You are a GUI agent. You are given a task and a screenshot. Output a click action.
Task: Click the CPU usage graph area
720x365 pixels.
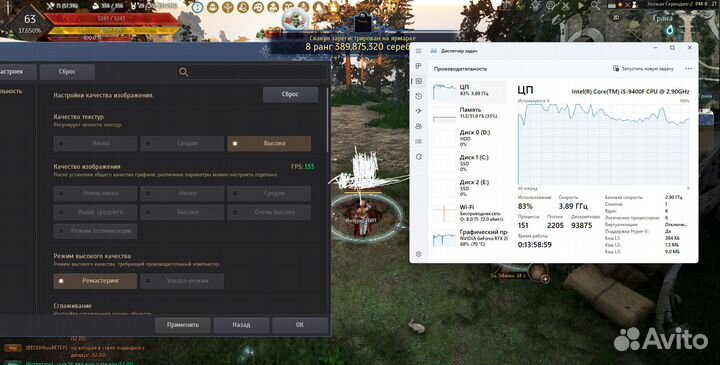coord(603,144)
